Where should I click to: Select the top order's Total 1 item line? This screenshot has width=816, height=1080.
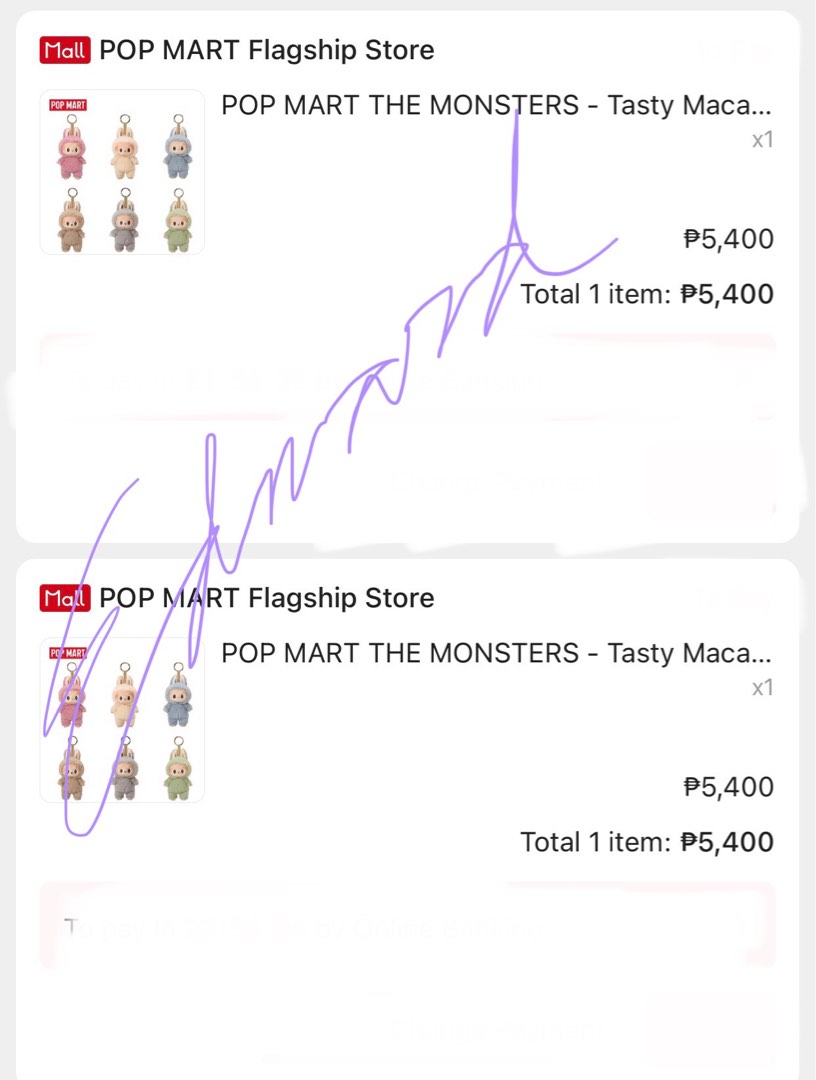point(646,294)
